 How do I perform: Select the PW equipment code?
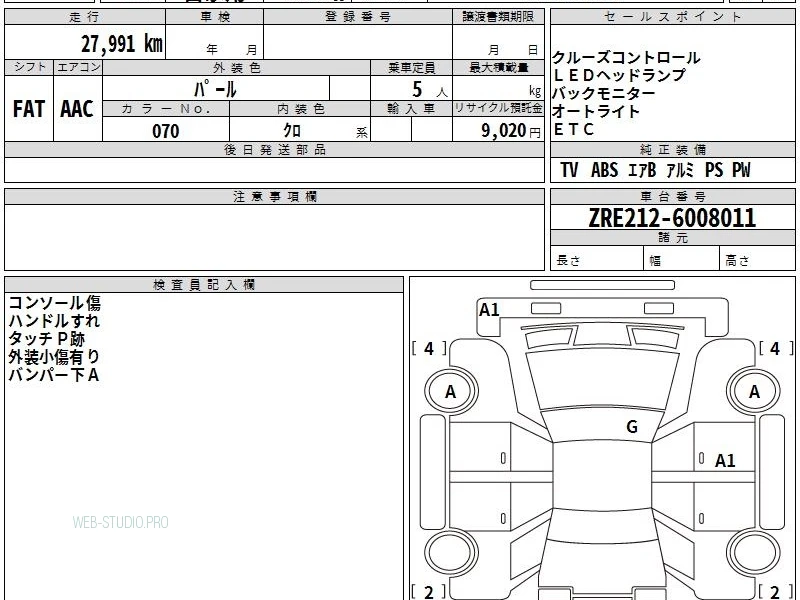coord(741,170)
